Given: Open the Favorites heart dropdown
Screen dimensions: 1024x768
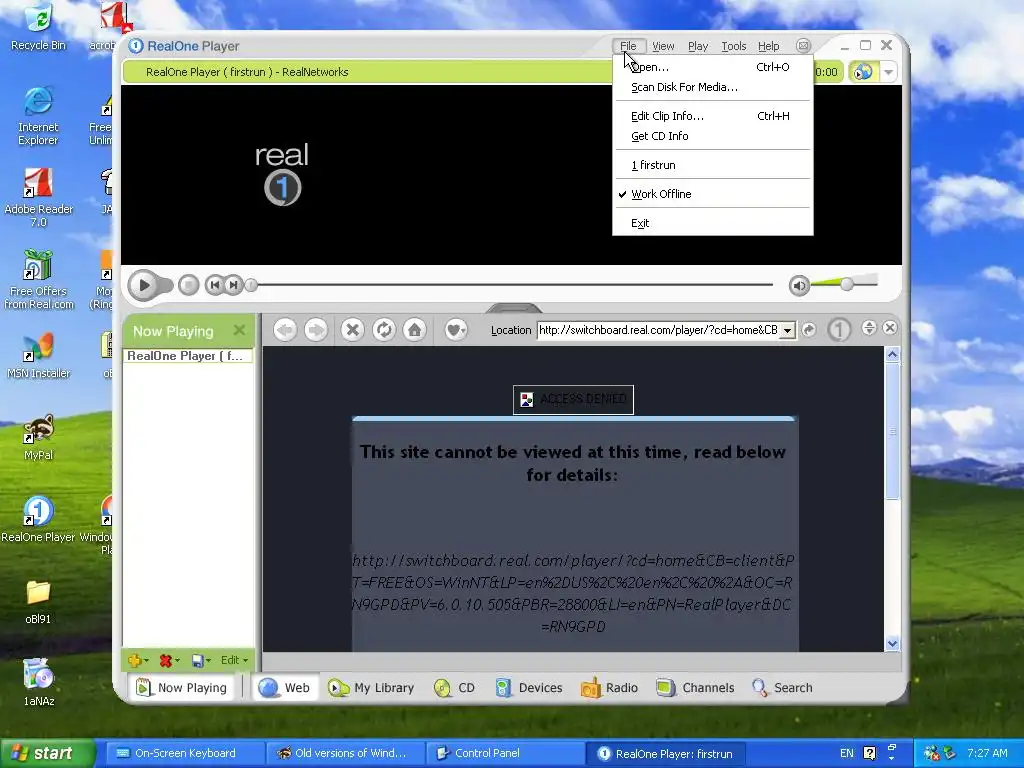Looking at the screenshot, I should coord(456,330).
